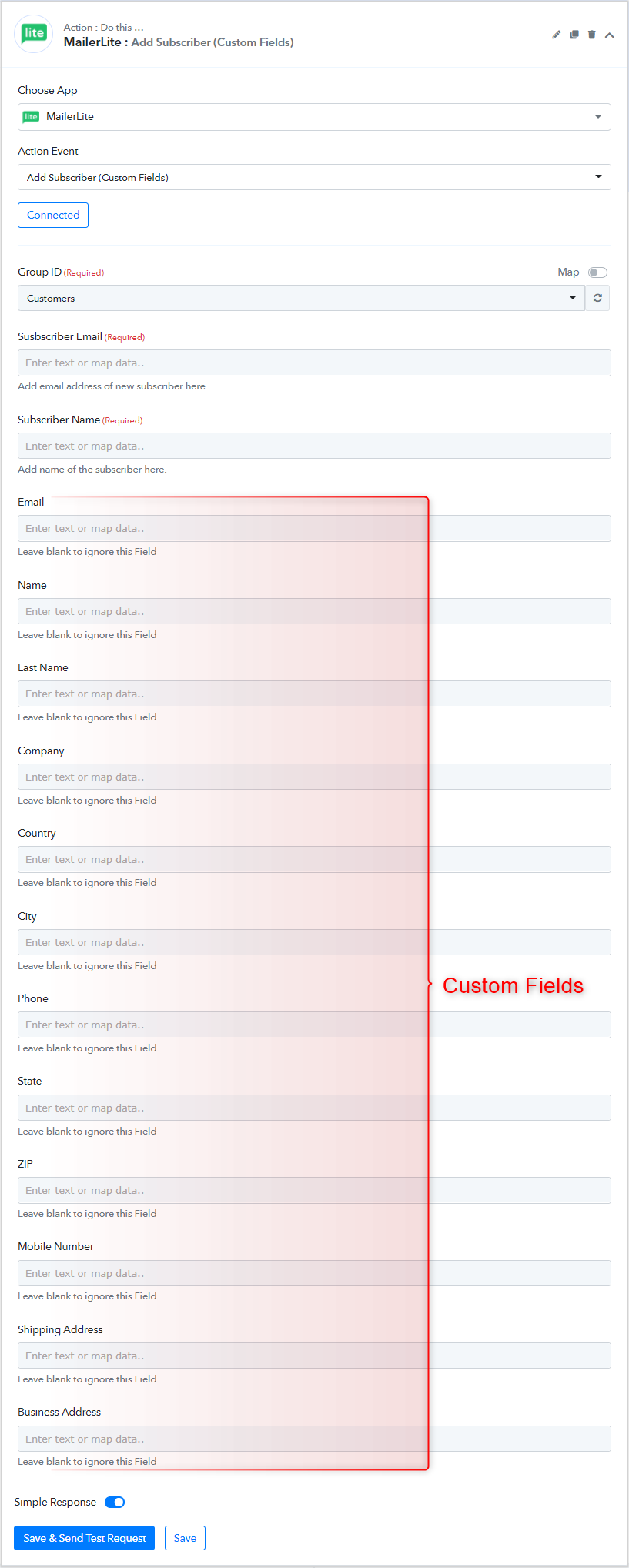Click the Save button

coord(185,1538)
